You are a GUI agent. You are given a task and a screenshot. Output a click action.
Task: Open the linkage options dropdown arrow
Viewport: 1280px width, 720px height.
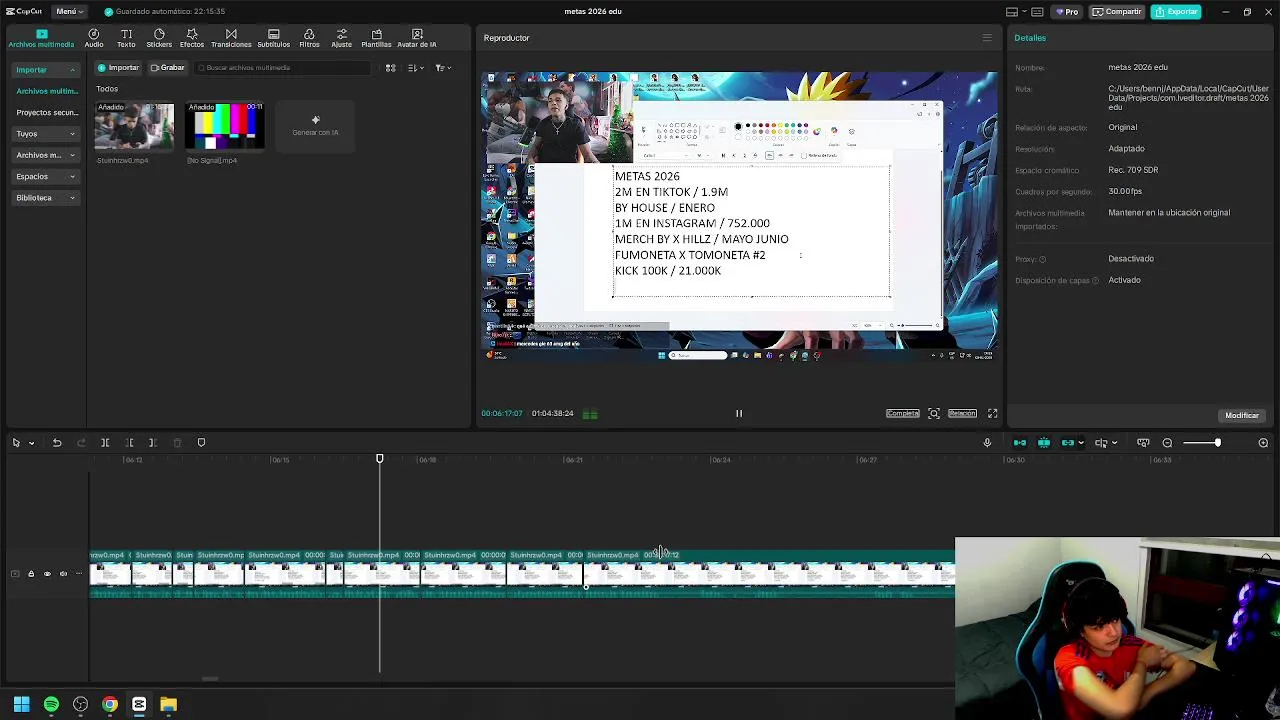[x=1081, y=443]
